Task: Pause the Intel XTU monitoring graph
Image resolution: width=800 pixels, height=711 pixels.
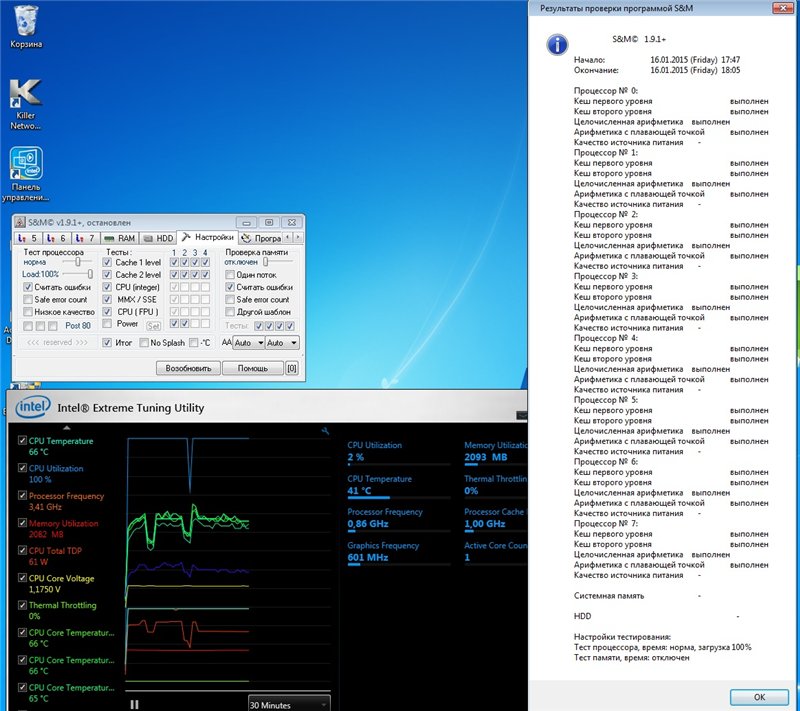Action: [135, 704]
